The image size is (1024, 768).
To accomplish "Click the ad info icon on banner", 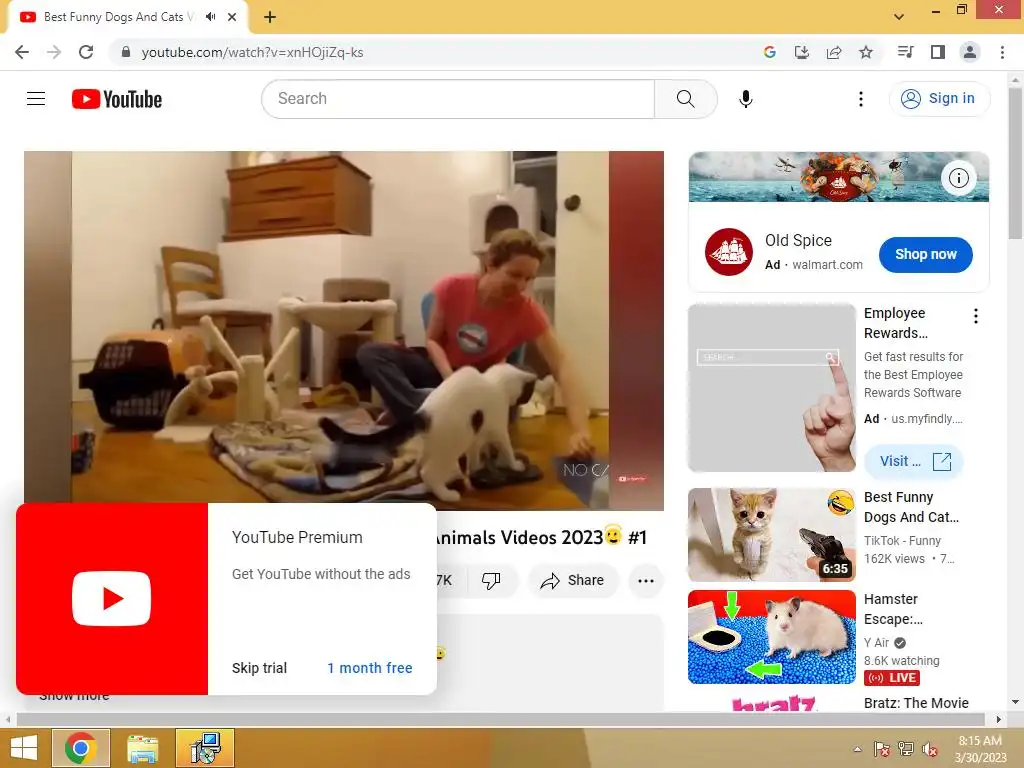I will 958,178.
